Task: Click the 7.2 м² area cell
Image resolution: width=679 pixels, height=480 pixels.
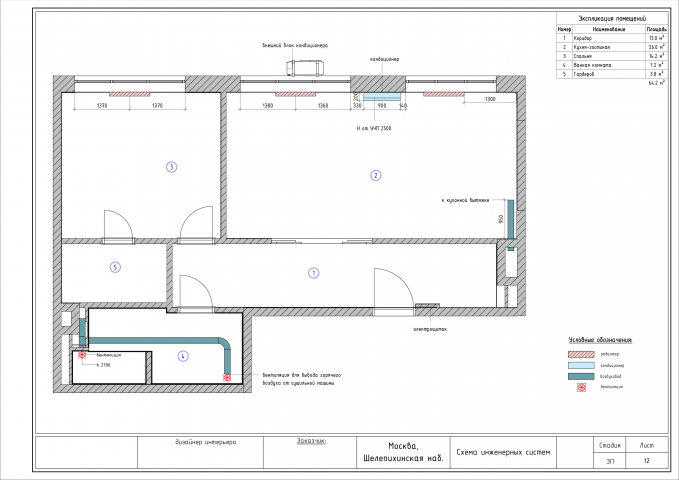Action: [656, 65]
